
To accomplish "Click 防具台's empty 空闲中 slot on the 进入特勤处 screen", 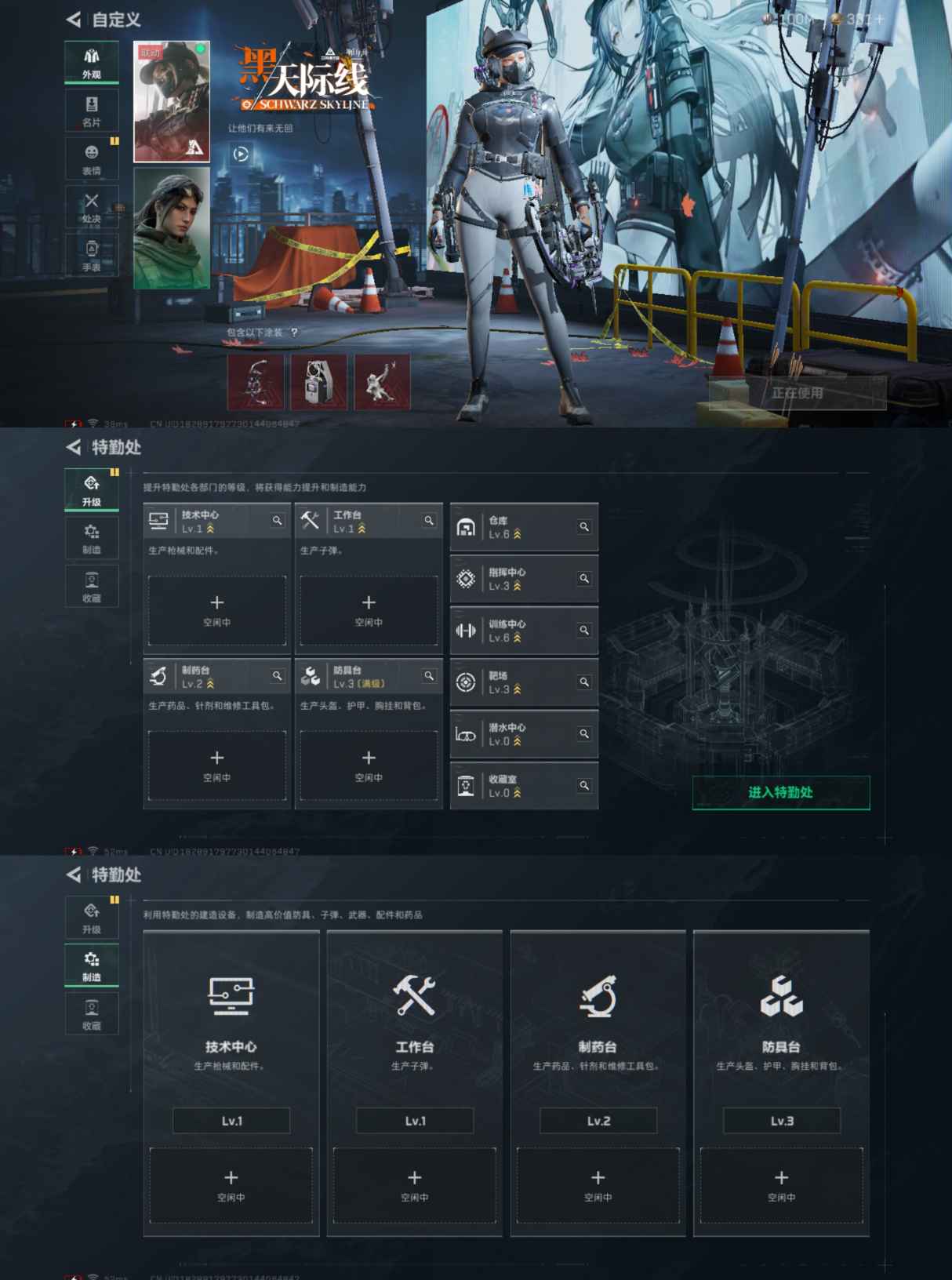I will pyautogui.click(x=369, y=765).
